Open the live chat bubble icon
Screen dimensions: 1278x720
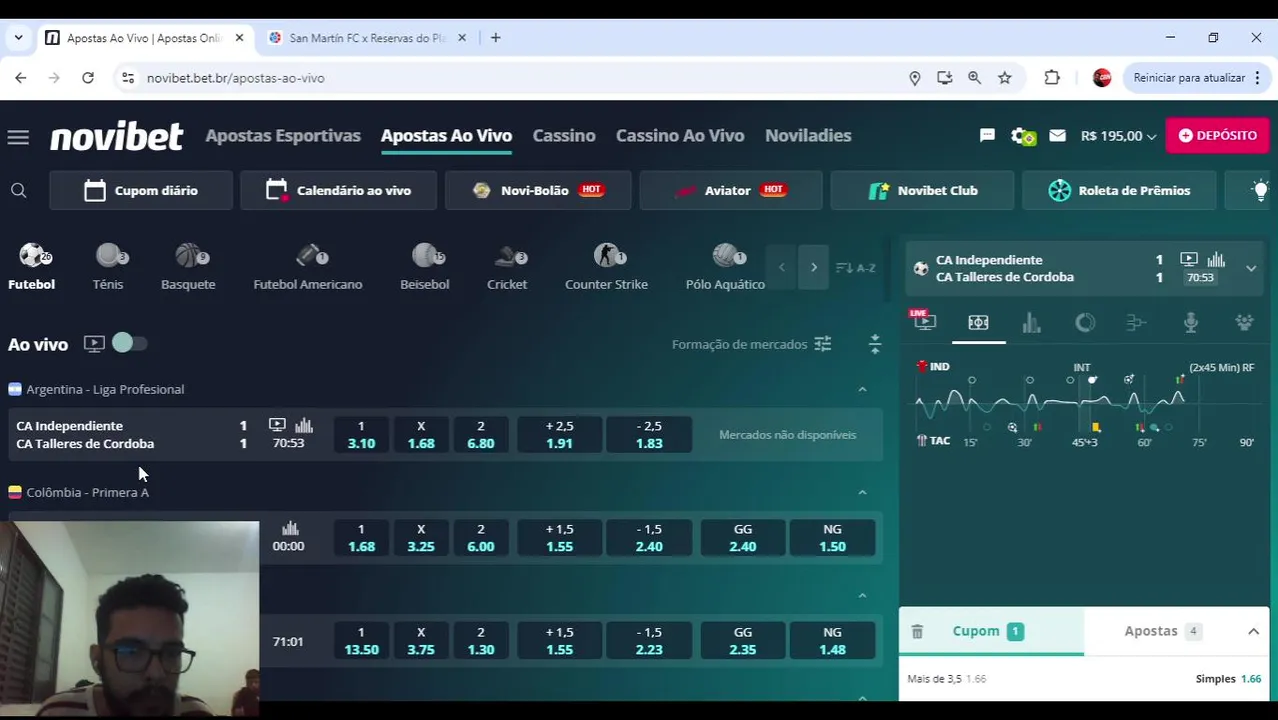(x=988, y=135)
